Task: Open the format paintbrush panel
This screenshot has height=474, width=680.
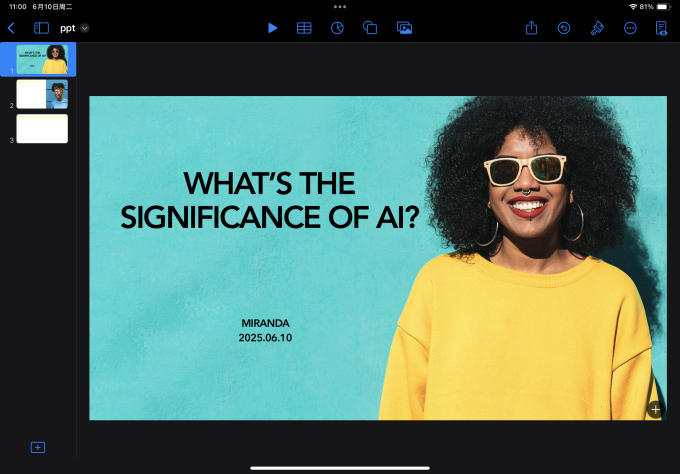Action: click(597, 28)
